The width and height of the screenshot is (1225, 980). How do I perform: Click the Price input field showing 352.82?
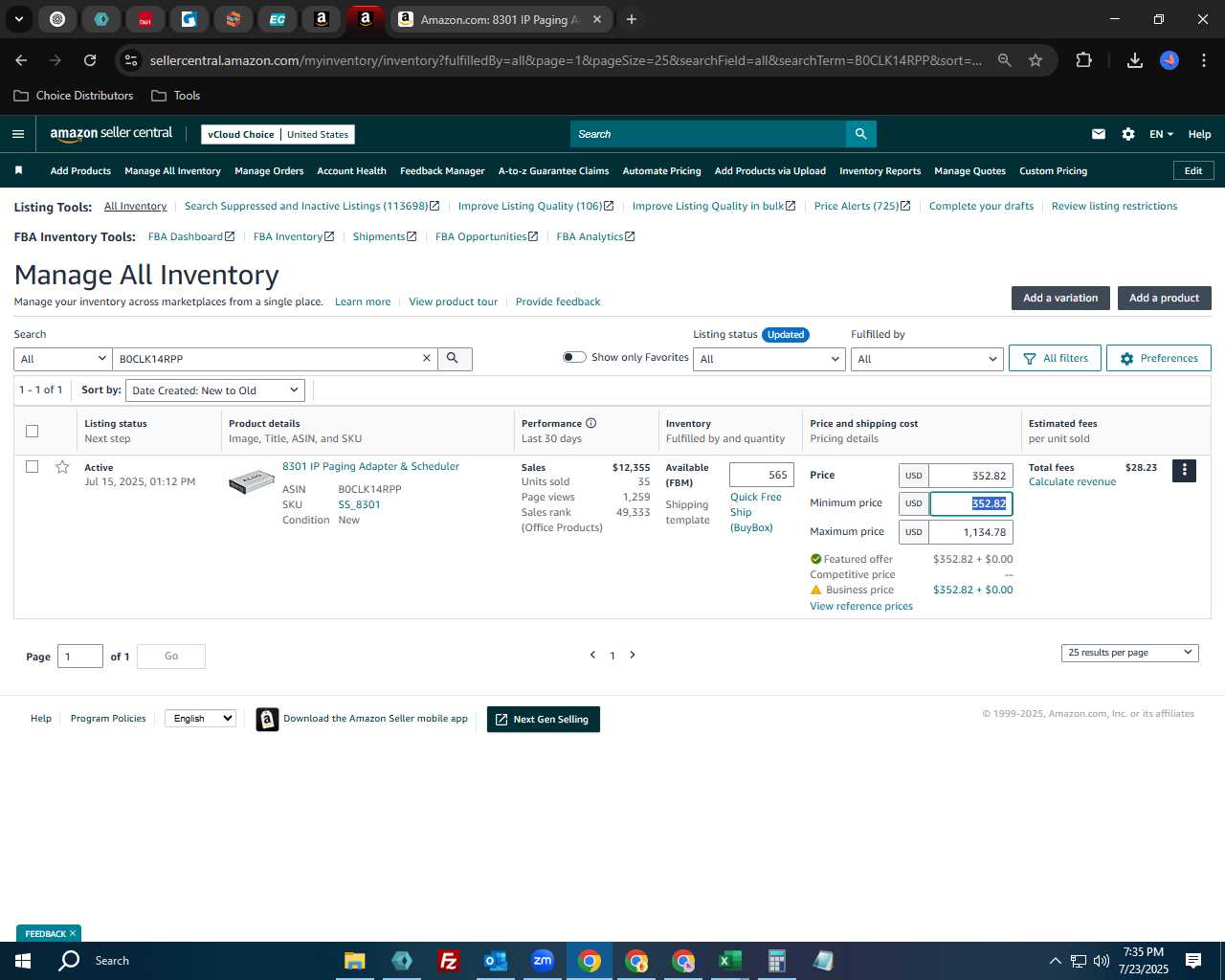coord(970,476)
